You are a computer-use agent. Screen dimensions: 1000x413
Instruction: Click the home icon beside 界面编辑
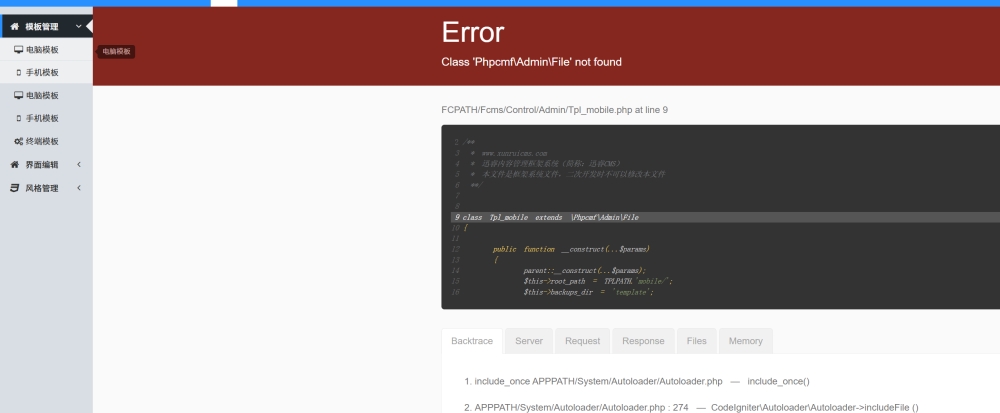click(x=15, y=164)
